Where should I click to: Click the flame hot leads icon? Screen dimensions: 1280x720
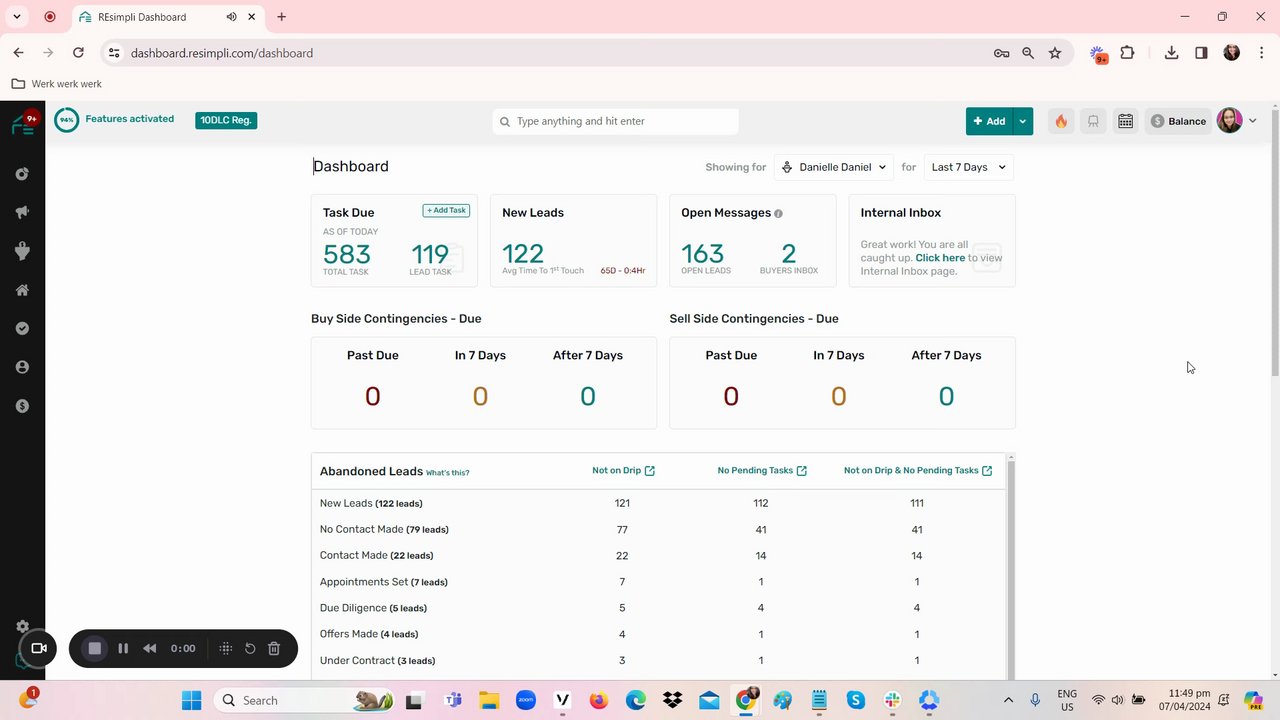pyautogui.click(x=1061, y=121)
